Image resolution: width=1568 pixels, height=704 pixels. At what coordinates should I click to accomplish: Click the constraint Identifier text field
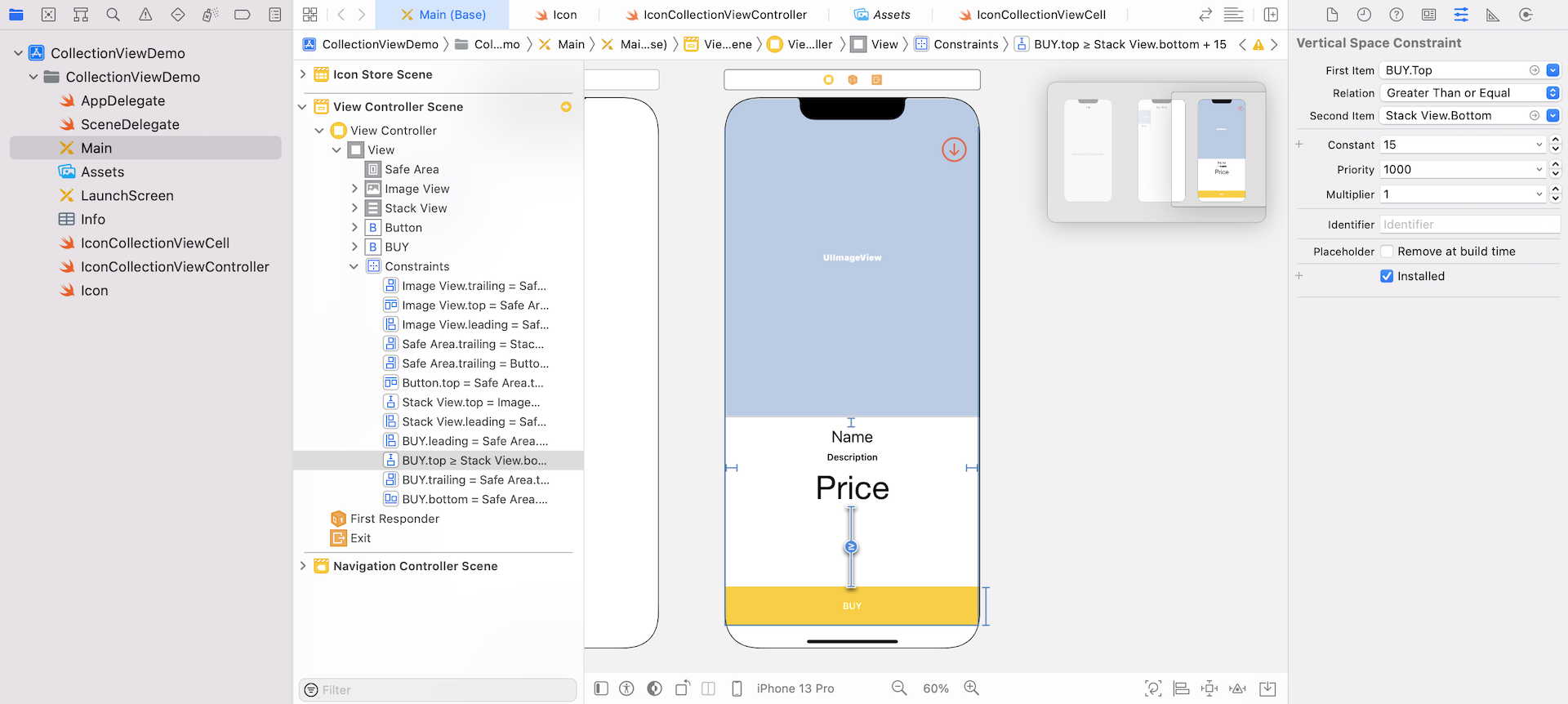point(1468,225)
